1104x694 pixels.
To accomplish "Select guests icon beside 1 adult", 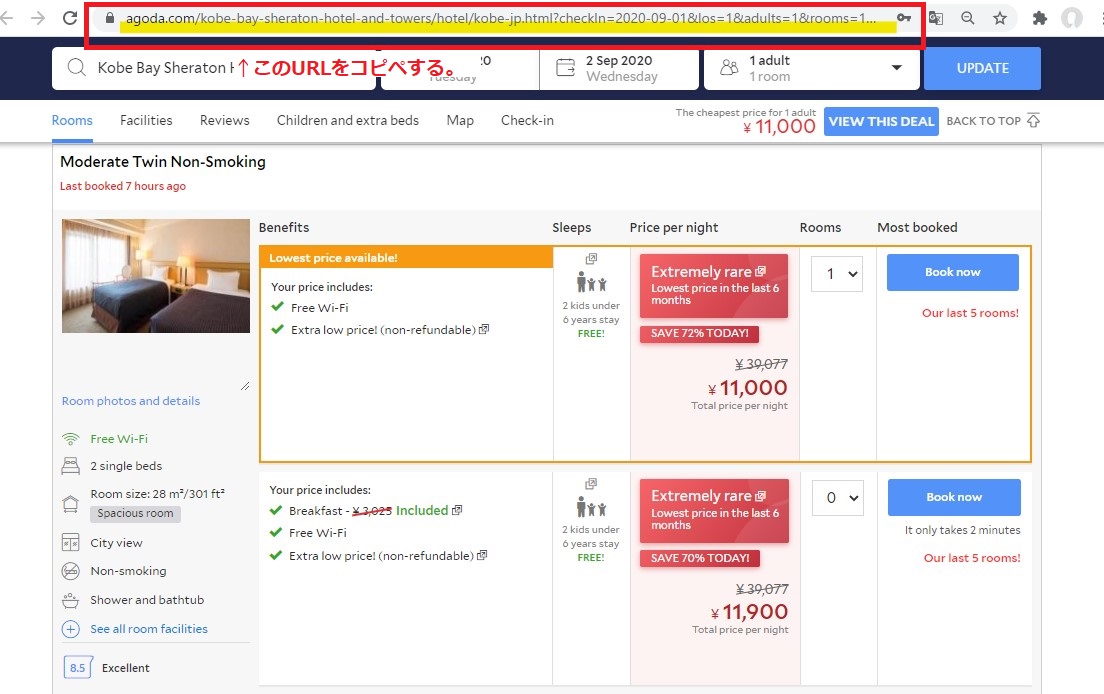I will click(729, 68).
